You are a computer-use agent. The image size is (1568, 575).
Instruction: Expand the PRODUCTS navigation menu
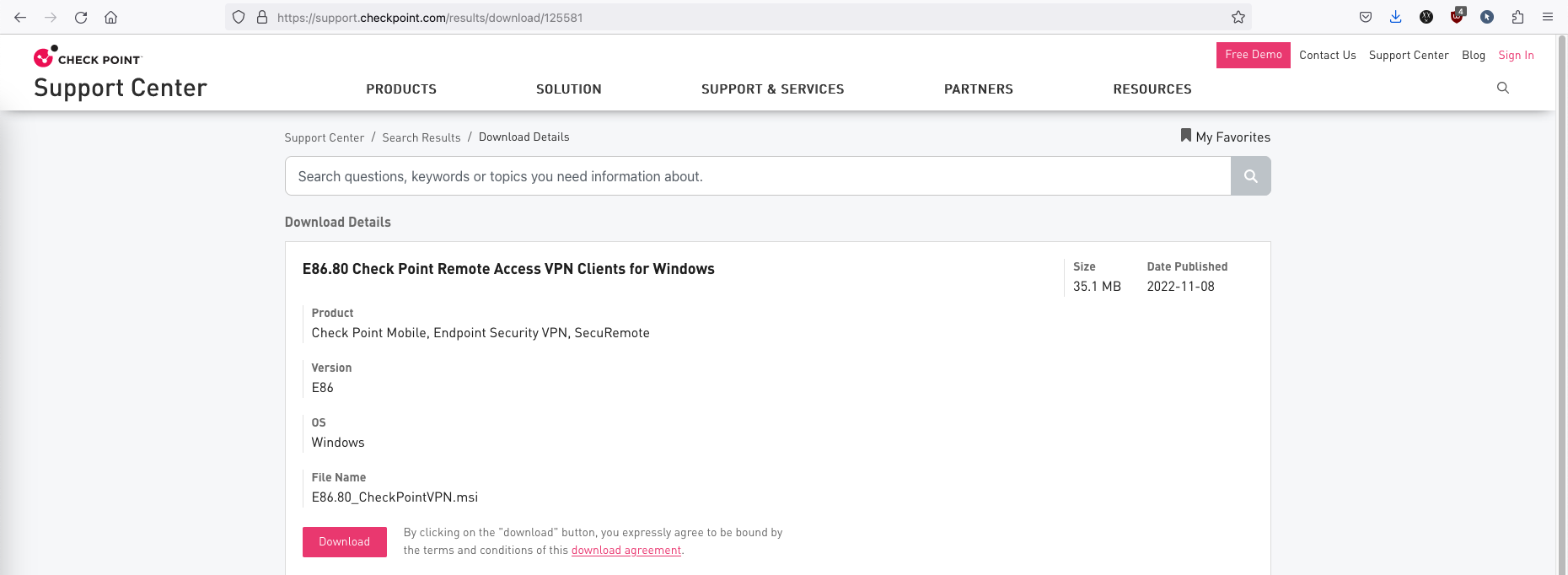click(401, 89)
